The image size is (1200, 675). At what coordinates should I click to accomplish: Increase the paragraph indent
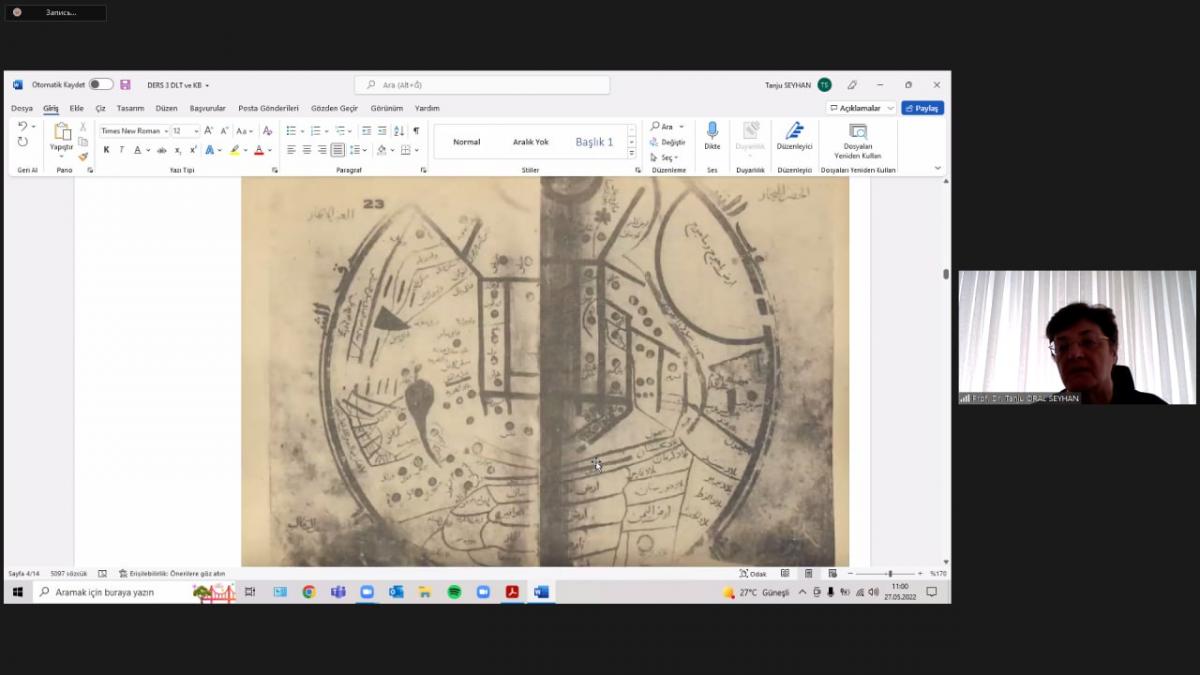[382, 131]
